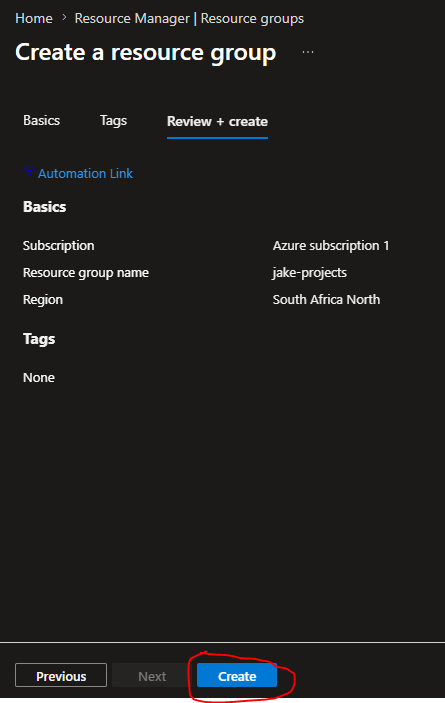Open the Automation Link
445x703 pixels.
(85, 174)
